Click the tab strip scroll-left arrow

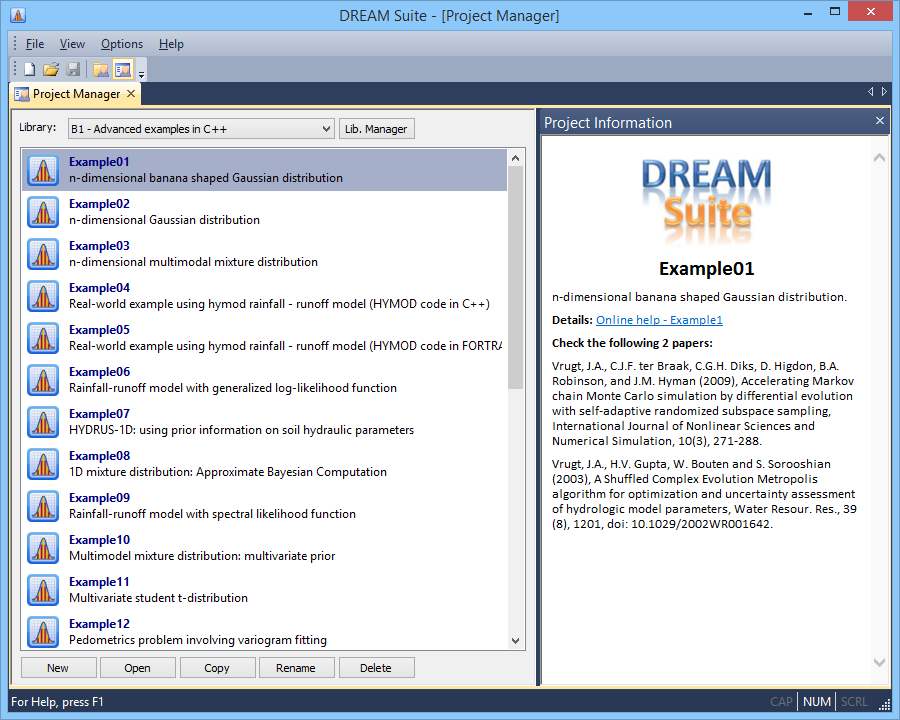tap(871, 91)
